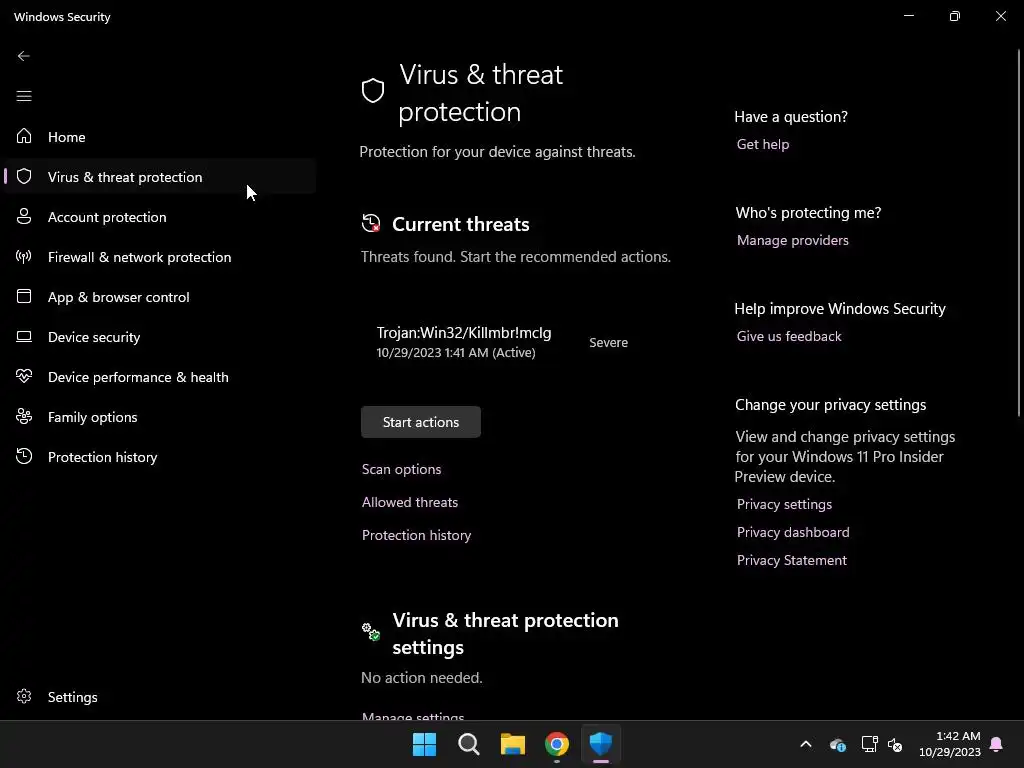Click the Manage providers link
Viewport: 1024px width, 768px height.
(793, 240)
